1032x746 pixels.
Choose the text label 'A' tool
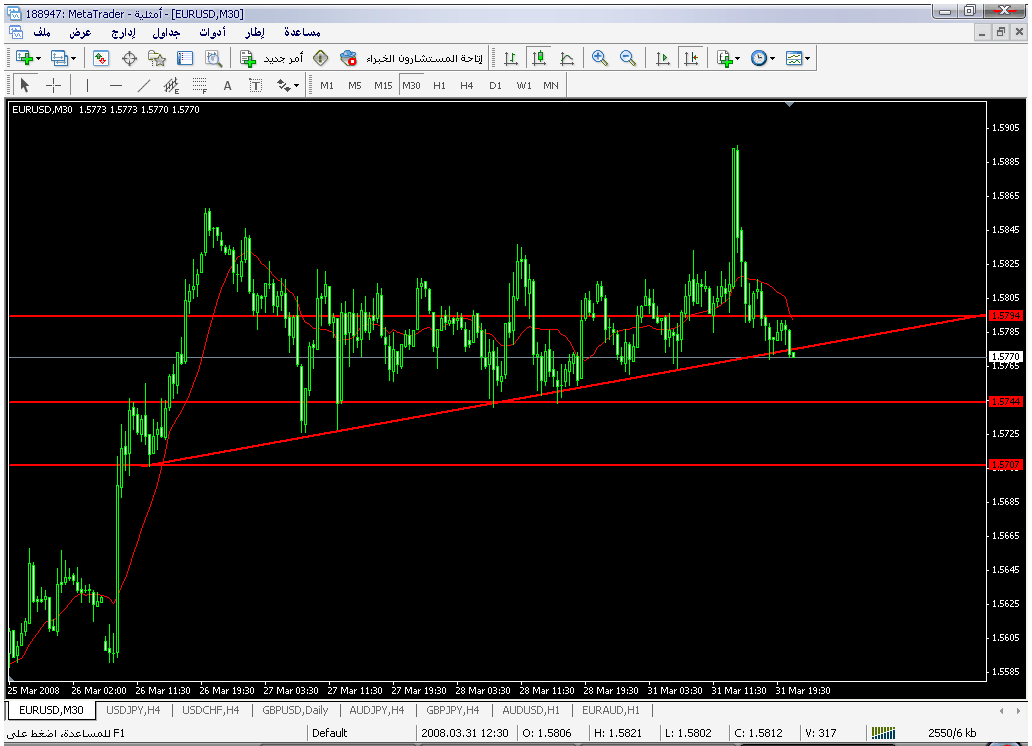tap(227, 85)
